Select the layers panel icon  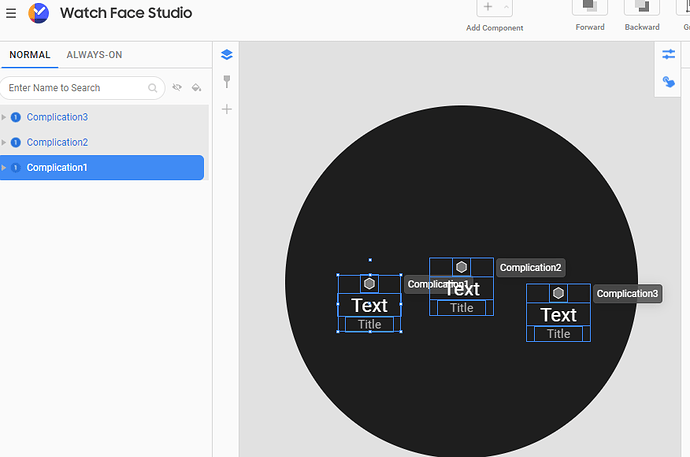[227, 55]
